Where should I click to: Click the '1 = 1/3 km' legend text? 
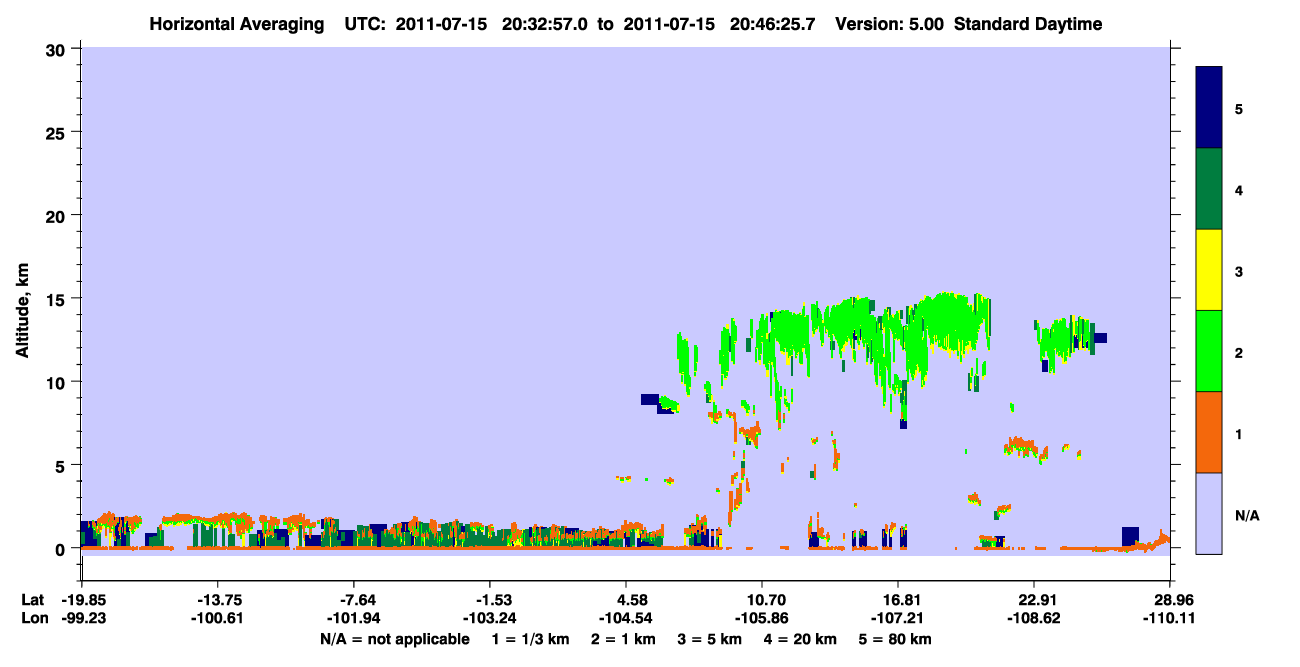(530, 639)
